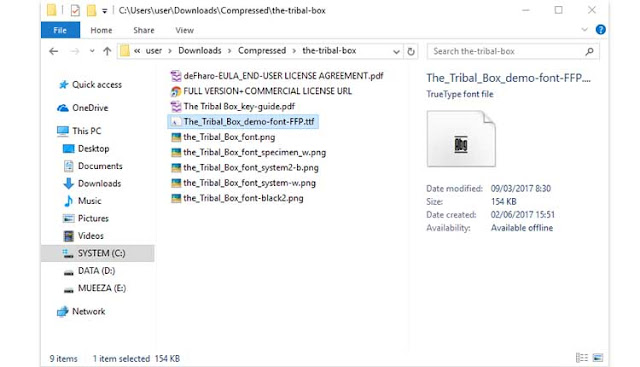Open Help with the question mark icon
Screen dimensions: 640x367
point(600,29)
